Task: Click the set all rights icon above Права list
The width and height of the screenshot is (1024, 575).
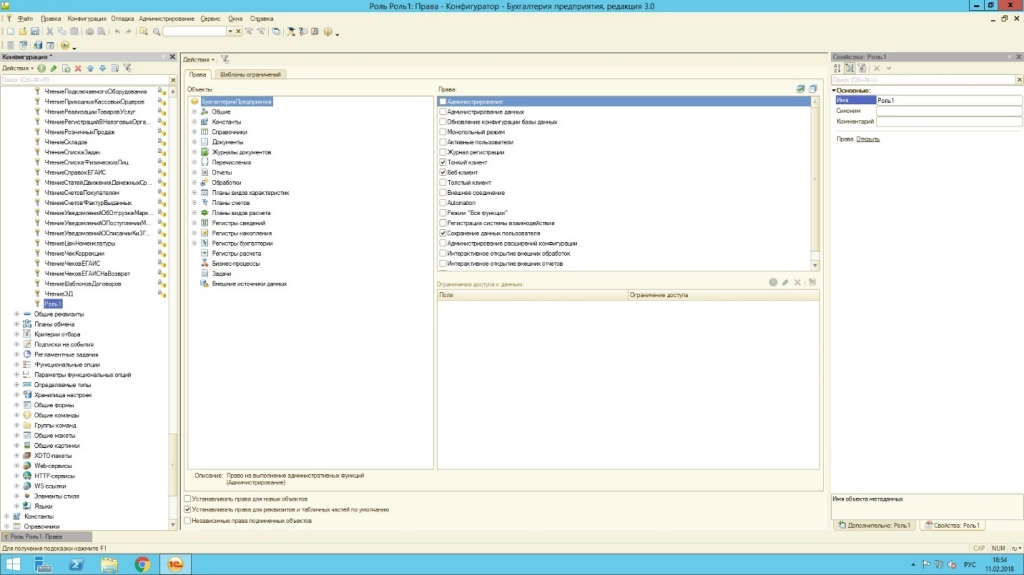Action: tap(800, 89)
